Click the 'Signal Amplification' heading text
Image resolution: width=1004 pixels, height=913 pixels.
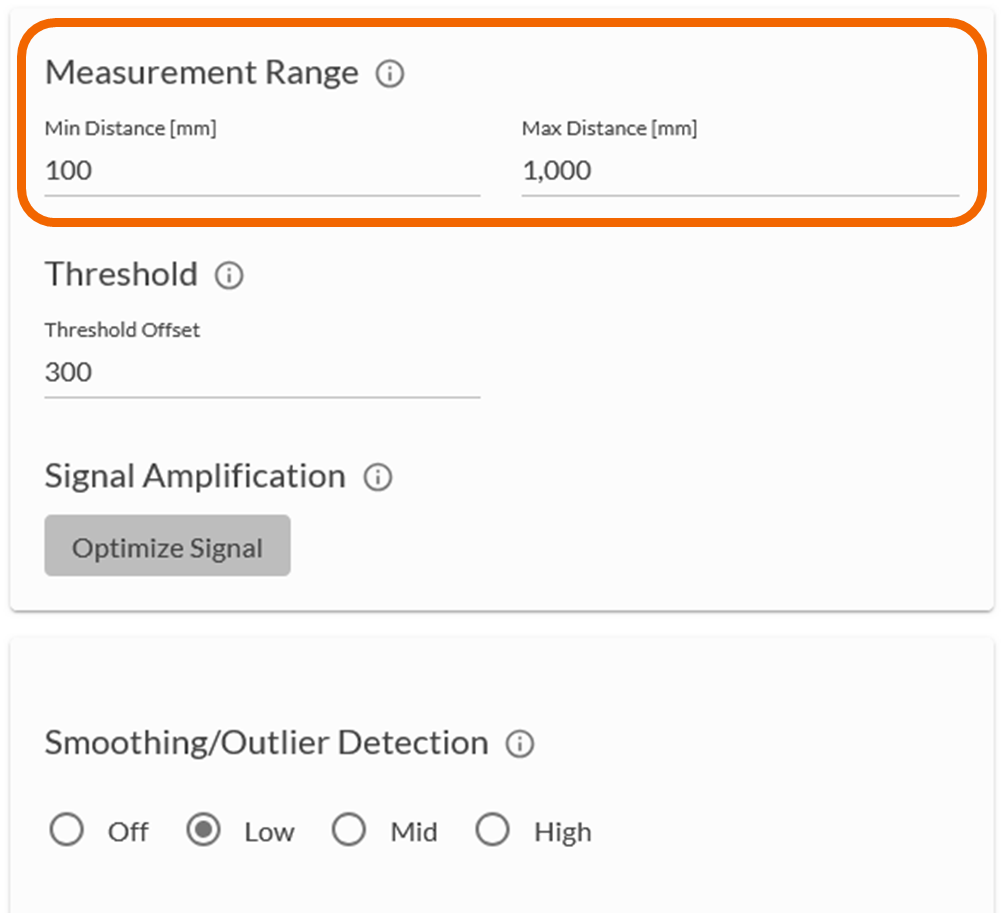click(x=195, y=476)
